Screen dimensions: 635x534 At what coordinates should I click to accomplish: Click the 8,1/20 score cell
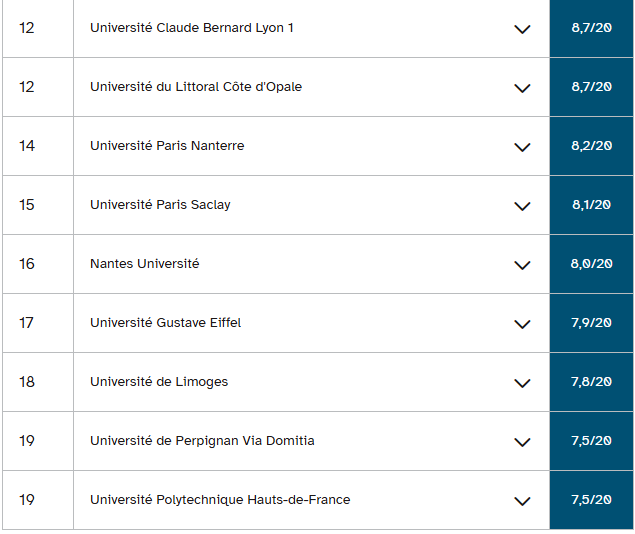591,205
